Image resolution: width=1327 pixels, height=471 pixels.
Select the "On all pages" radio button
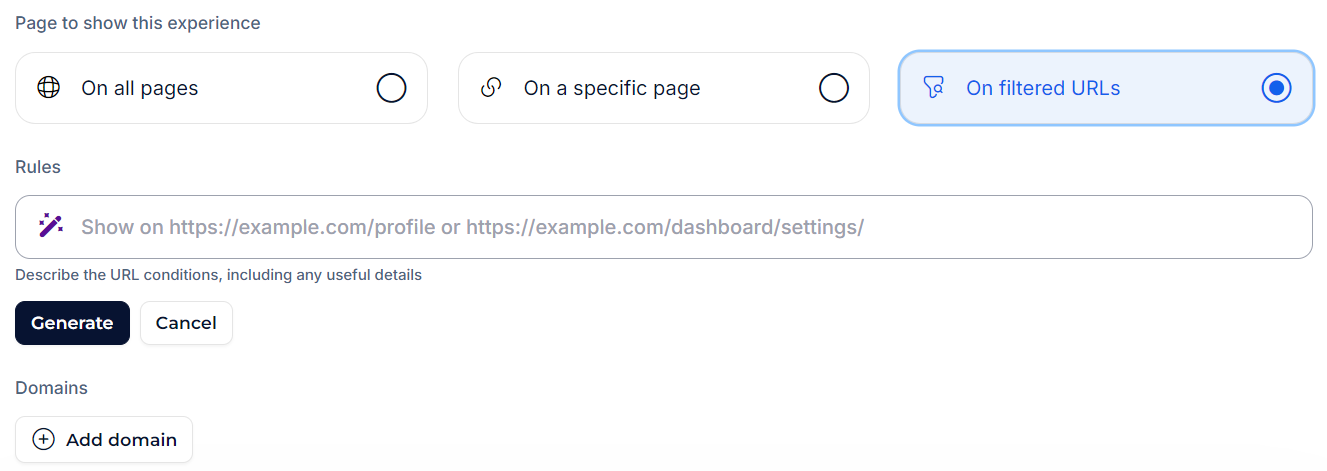pyautogui.click(x=391, y=88)
